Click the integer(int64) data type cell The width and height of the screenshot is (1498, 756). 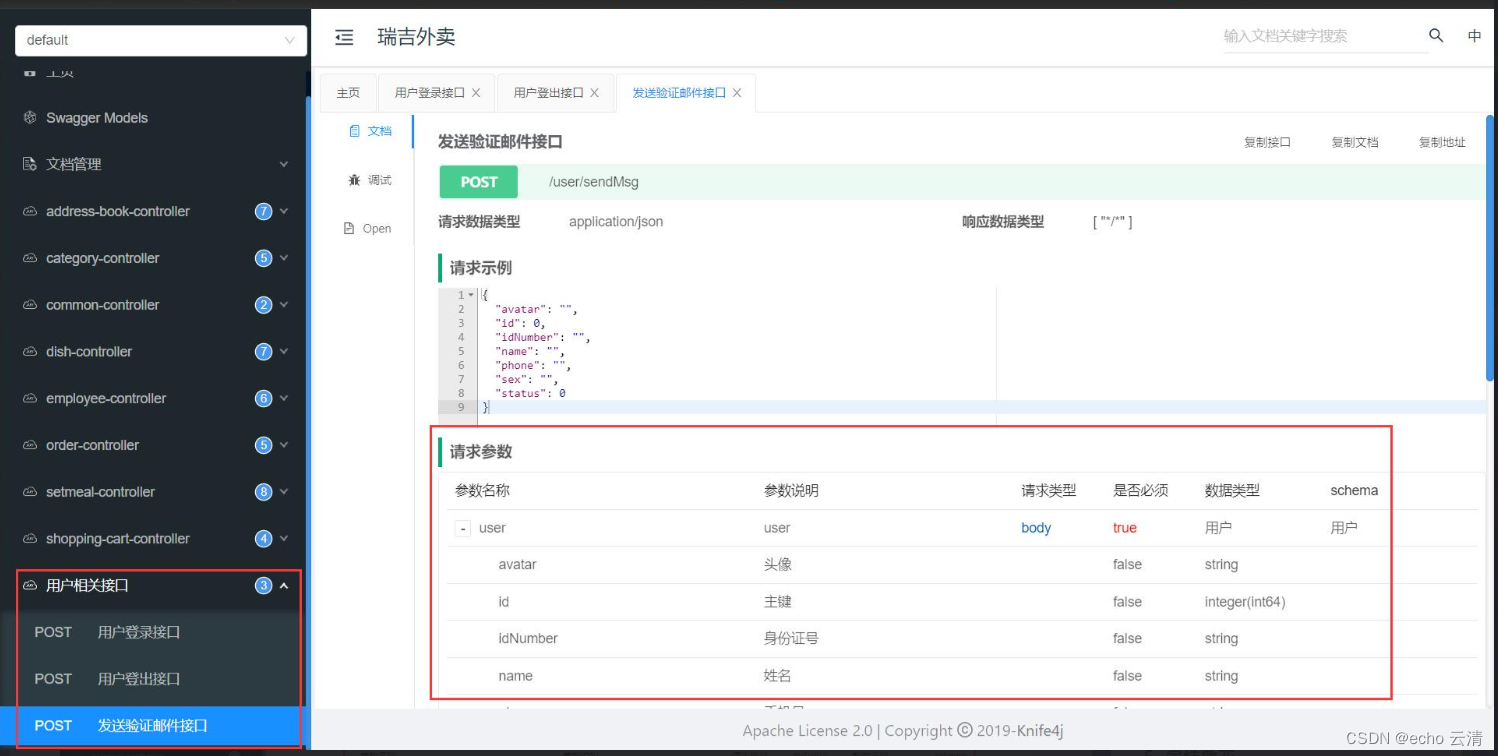1245,602
